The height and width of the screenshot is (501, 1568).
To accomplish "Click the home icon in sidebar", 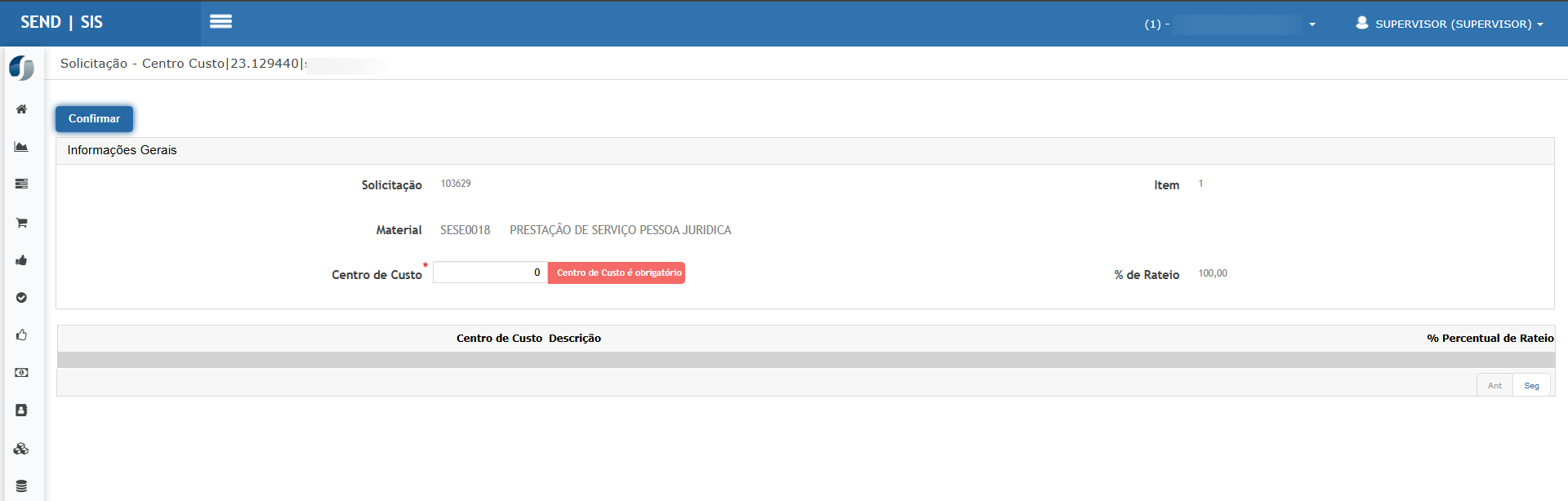I will click(x=21, y=109).
